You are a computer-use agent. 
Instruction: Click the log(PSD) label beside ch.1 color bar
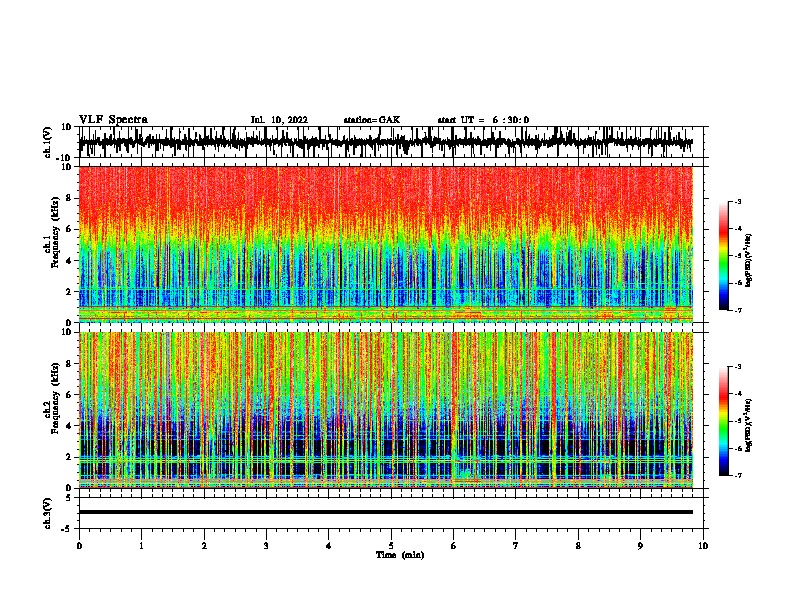point(748,261)
